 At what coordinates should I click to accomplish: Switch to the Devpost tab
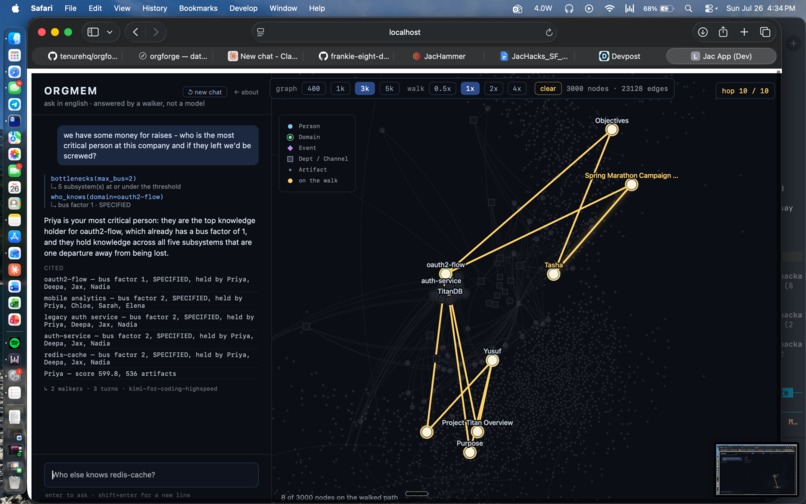(619, 56)
